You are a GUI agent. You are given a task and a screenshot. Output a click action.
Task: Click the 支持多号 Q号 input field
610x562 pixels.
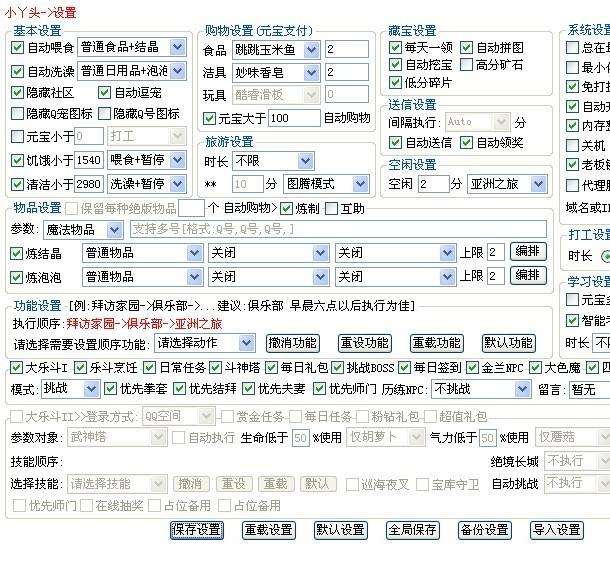338,229
